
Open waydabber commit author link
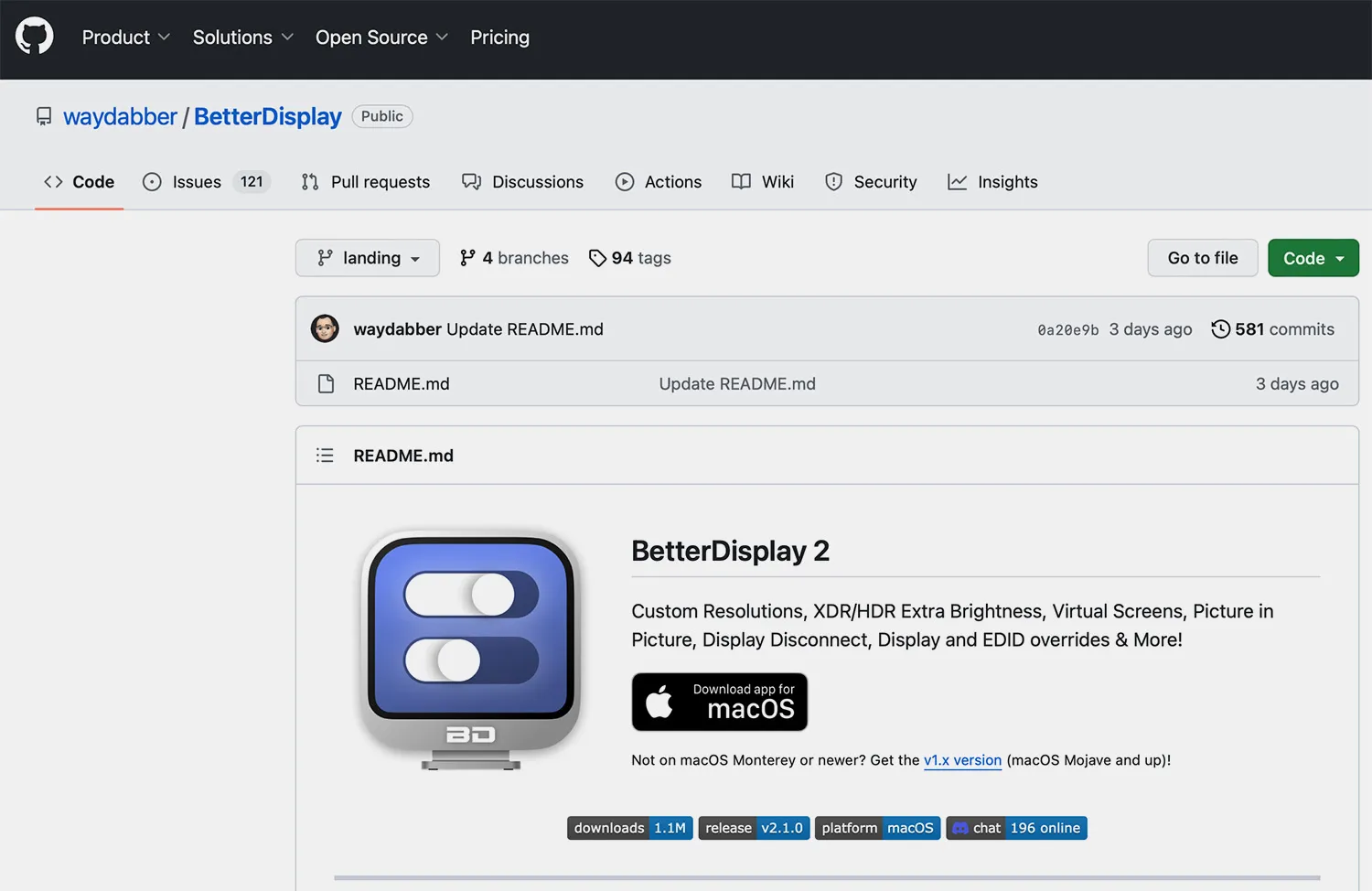(397, 329)
